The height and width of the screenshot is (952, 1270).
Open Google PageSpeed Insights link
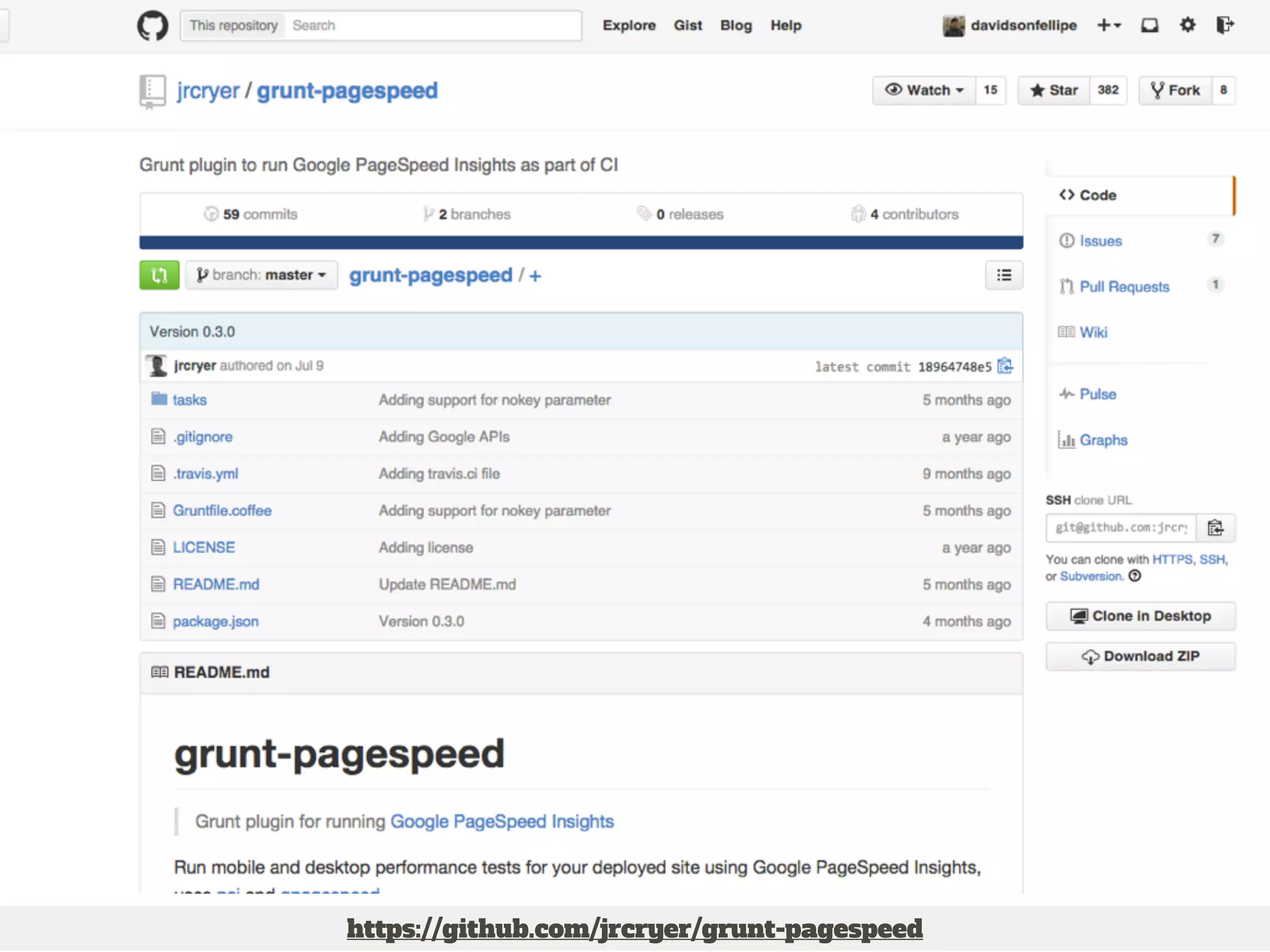click(502, 821)
